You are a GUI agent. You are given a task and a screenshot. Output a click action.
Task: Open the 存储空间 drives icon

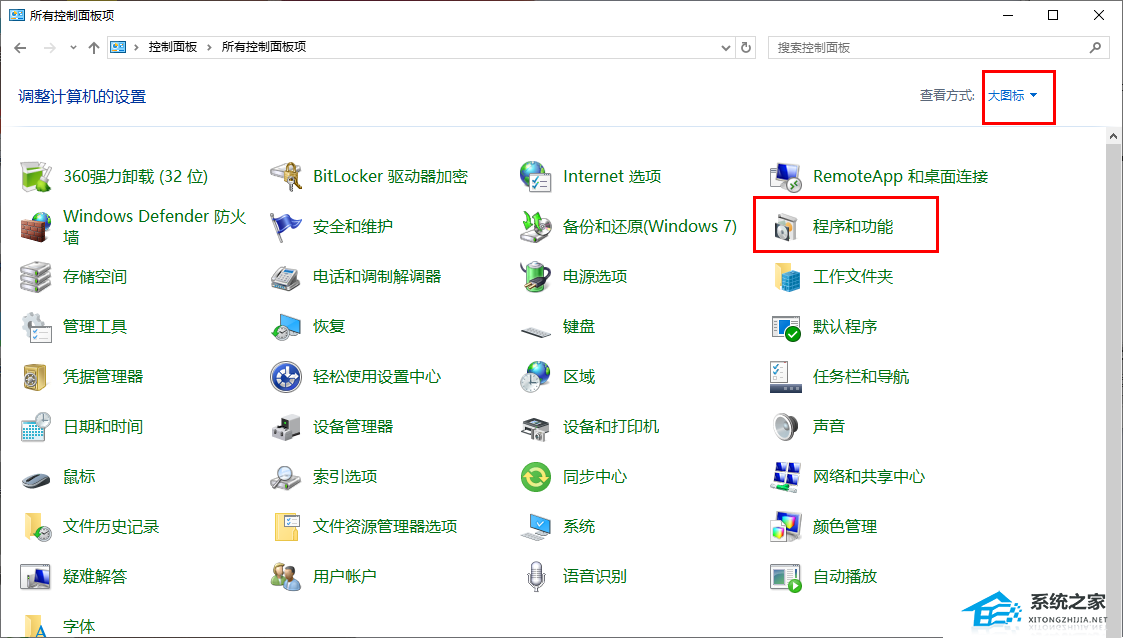(35, 276)
